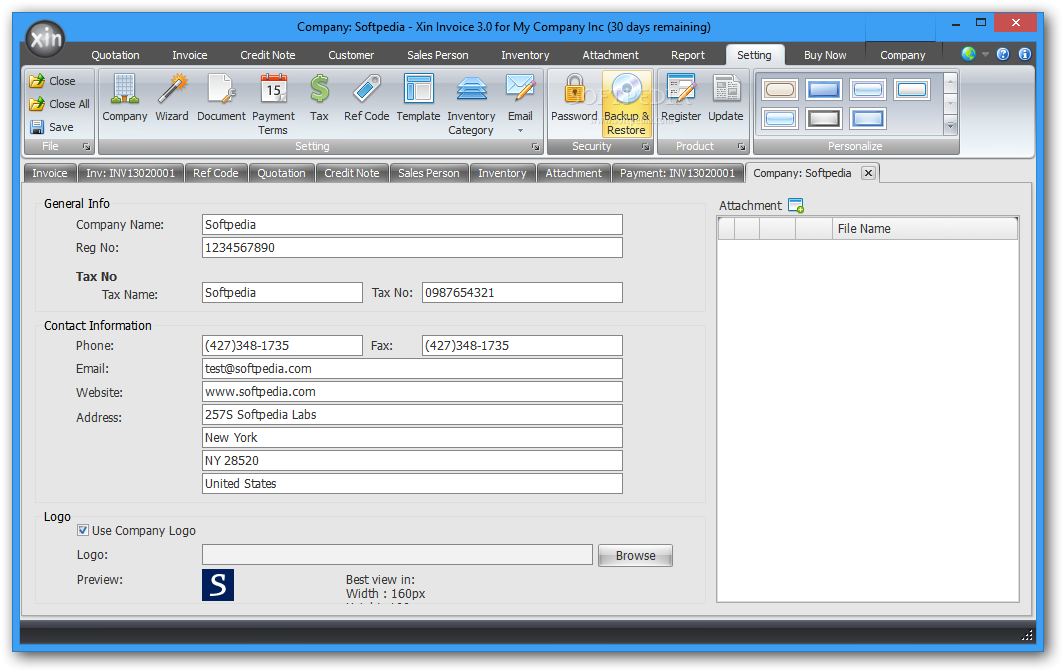Open the Buy Now ribbon tab

825,55
